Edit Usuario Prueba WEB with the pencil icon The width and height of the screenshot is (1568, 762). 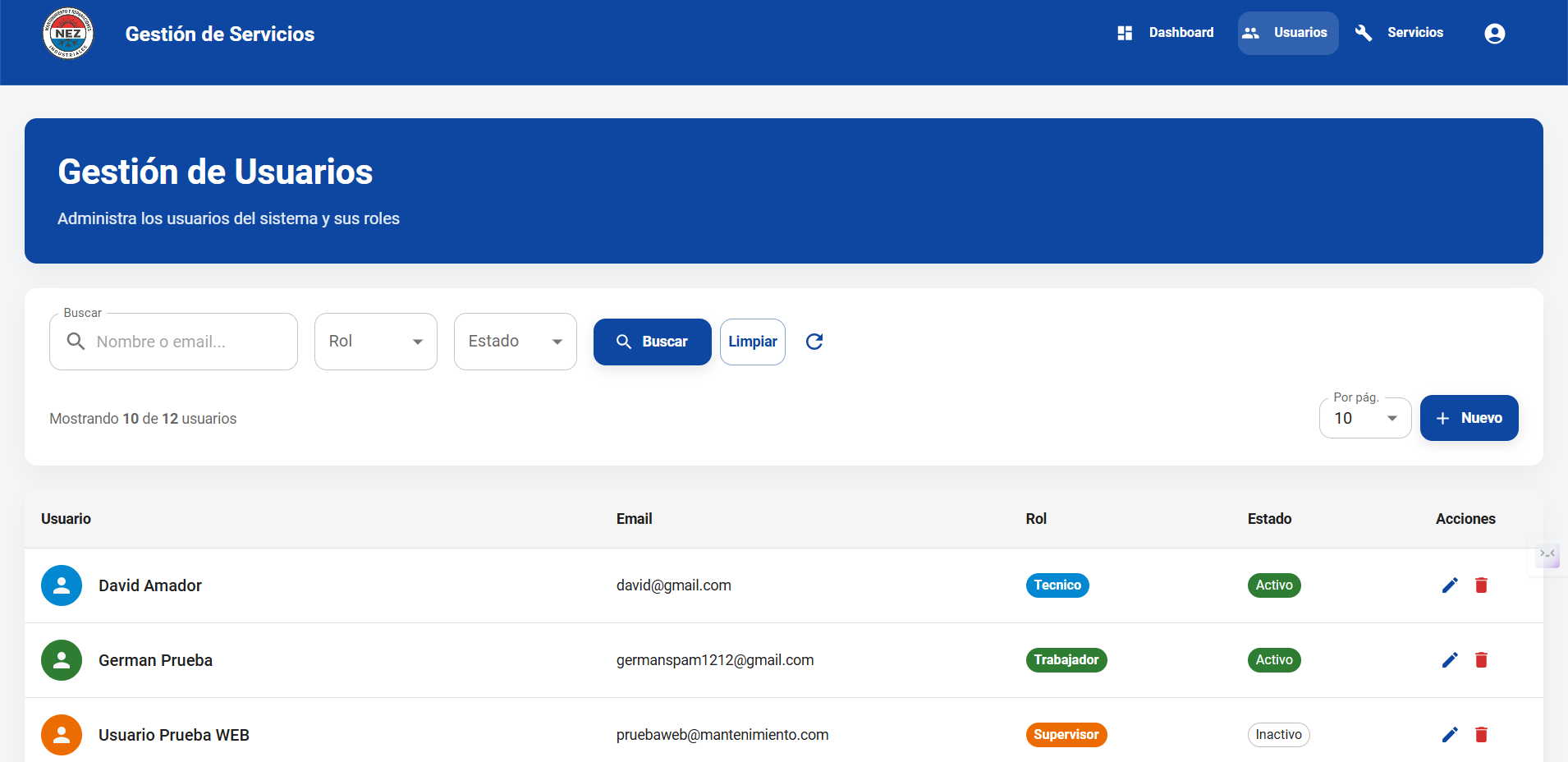click(1450, 735)
